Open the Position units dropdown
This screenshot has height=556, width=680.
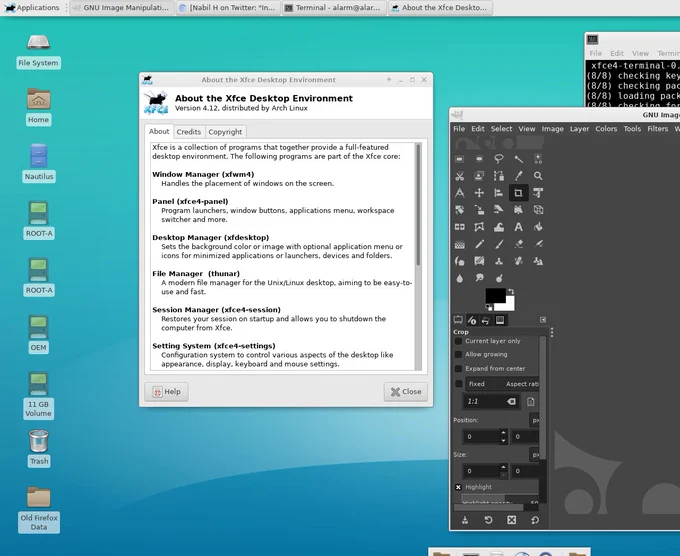535,420
